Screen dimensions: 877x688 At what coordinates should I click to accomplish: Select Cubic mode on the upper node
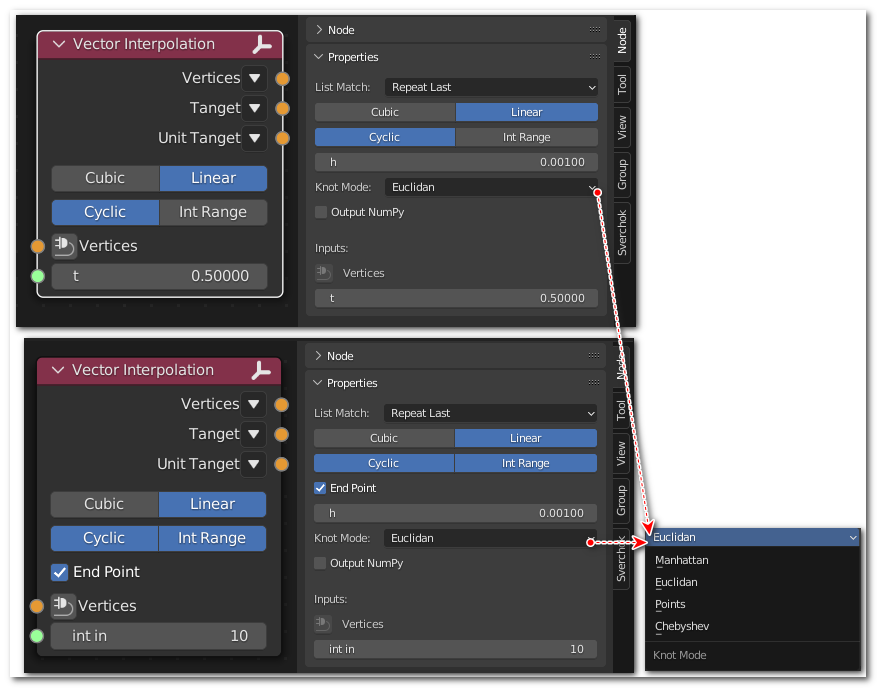click(x=106, y=178)
